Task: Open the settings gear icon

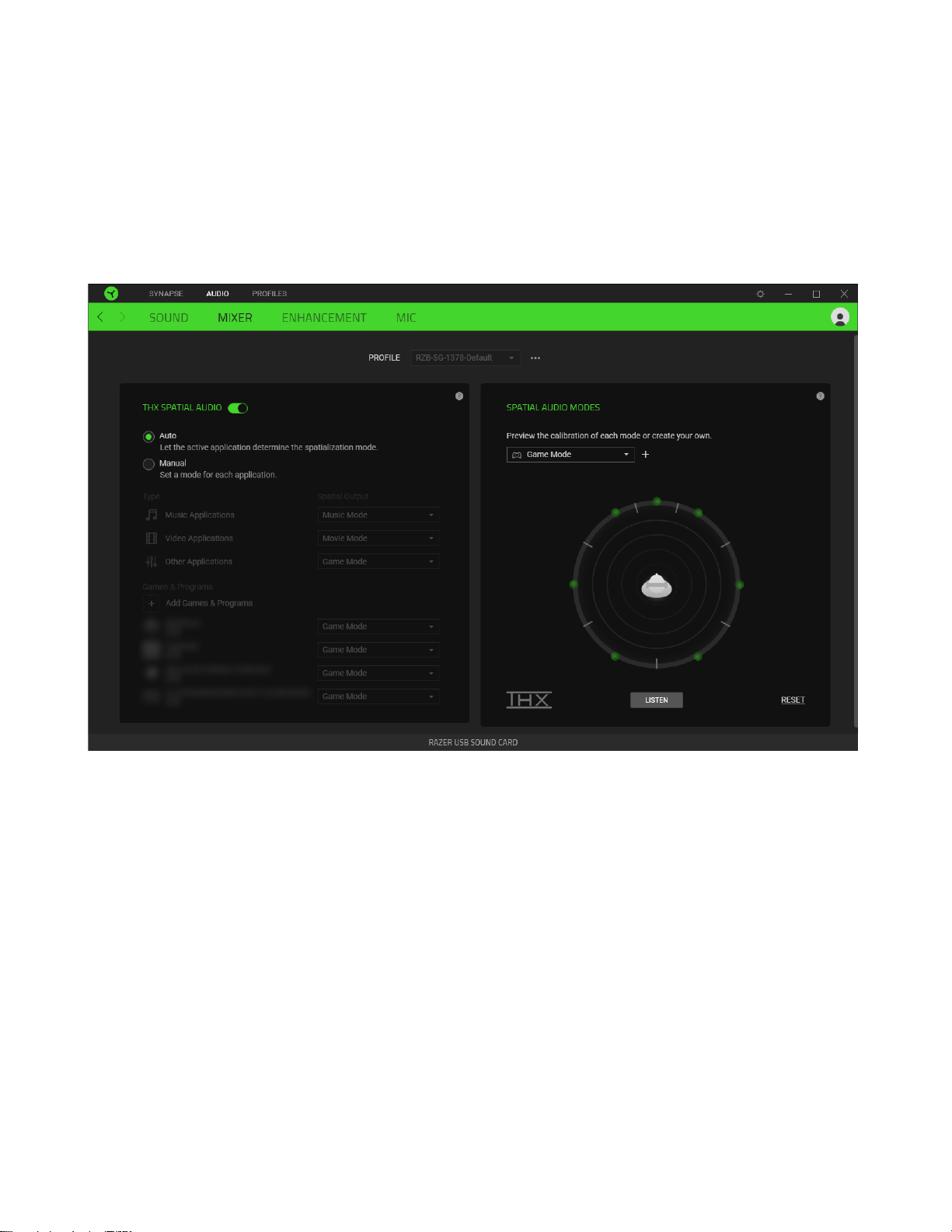Action: pyautogui.click(x=760, y=294)
